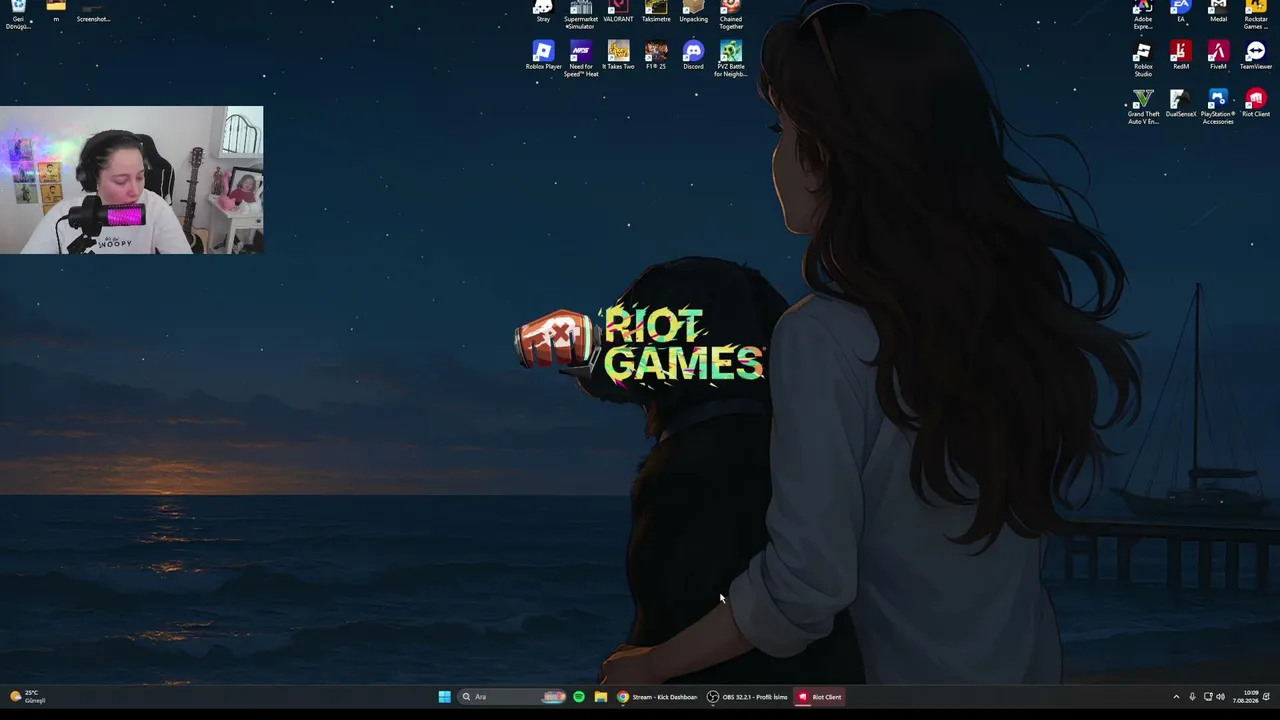Viewport: 1280px width, 720px height.
Task: Click the TeamViewer desktop icon
Action: 1256,56
